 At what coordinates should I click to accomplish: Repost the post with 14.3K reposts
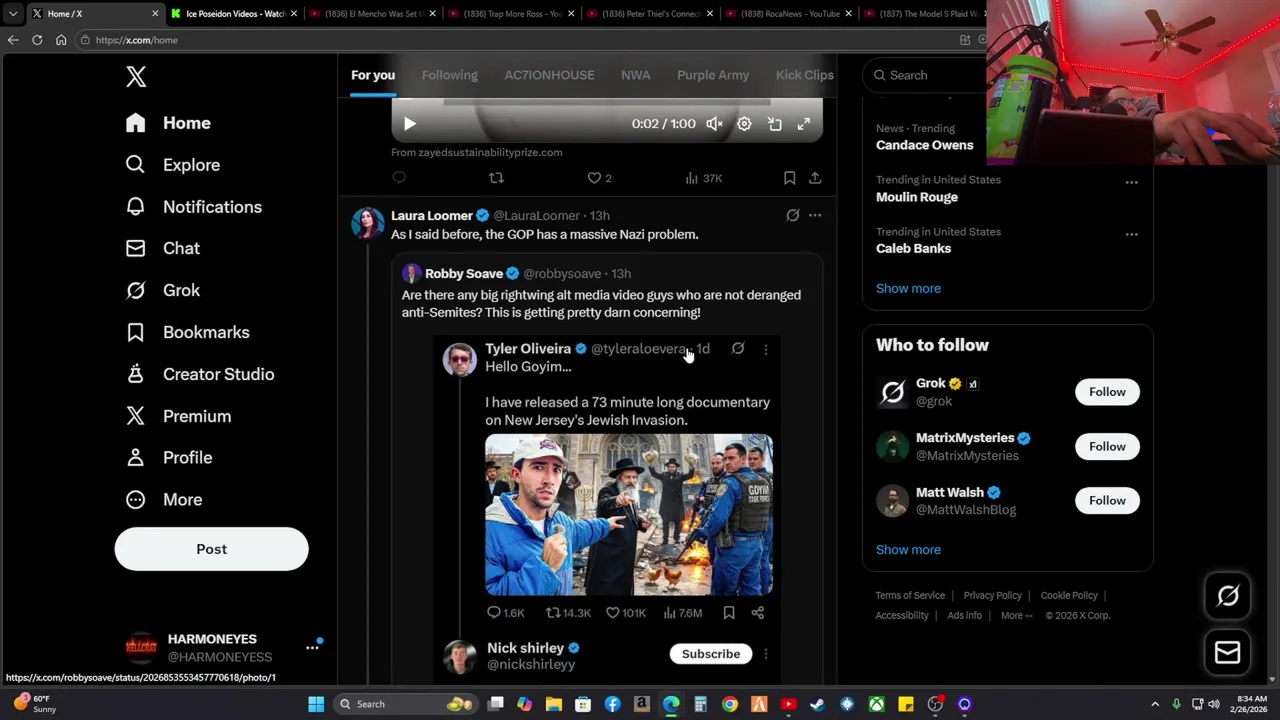point(568,613)
